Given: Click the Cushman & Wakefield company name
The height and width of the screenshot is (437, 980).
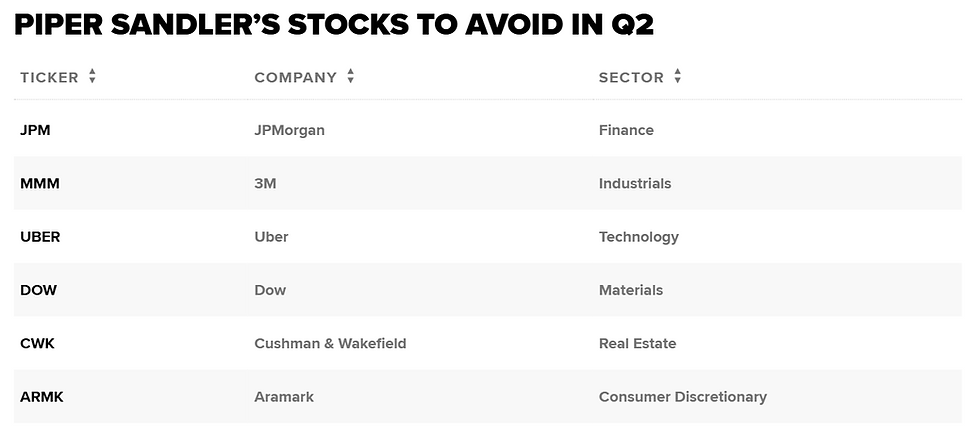Looking at the screenshot, I should pyautogui.click(x=330, y=343).
